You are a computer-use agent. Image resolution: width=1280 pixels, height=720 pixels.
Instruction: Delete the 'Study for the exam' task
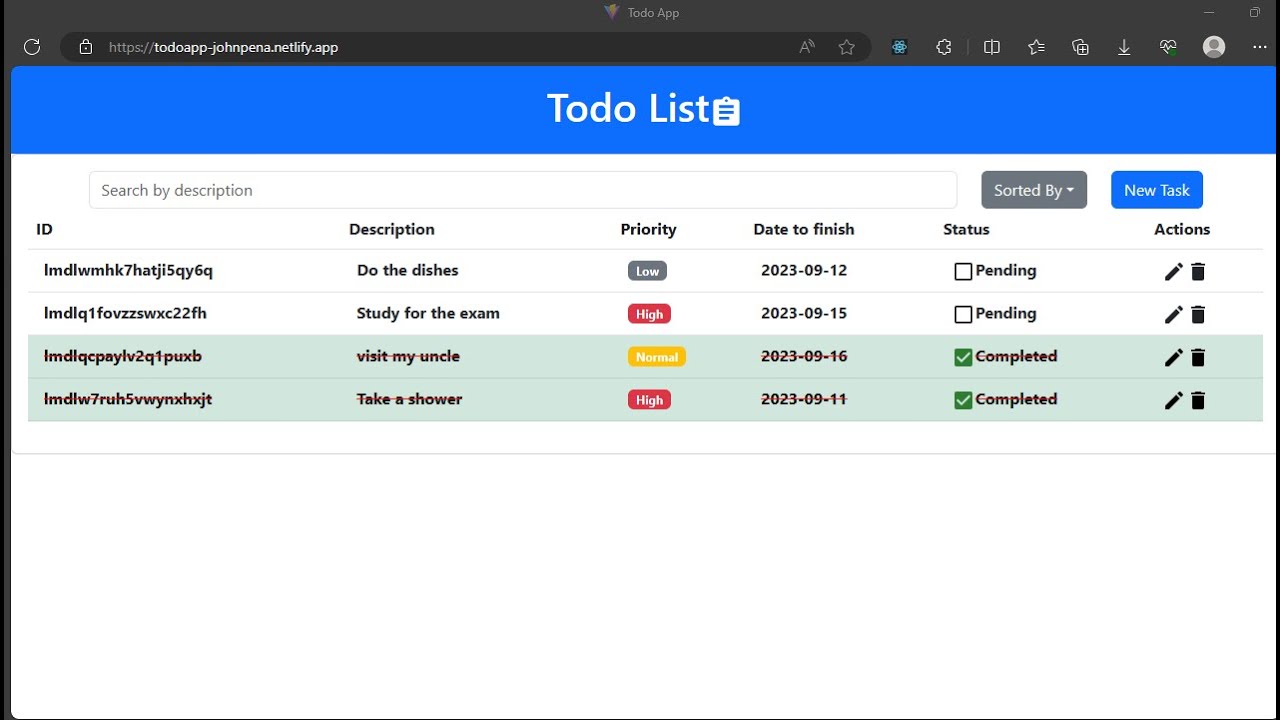1198,315
